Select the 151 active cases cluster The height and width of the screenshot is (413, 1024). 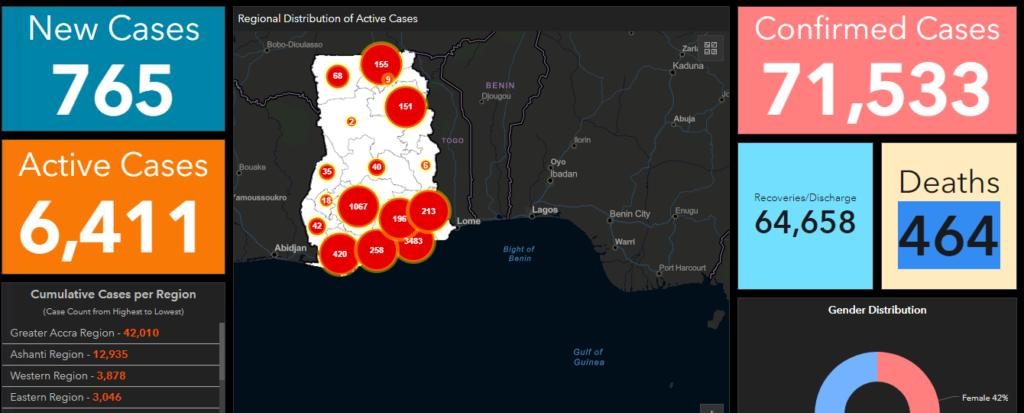pyautogui.click(x=406, y=106)
